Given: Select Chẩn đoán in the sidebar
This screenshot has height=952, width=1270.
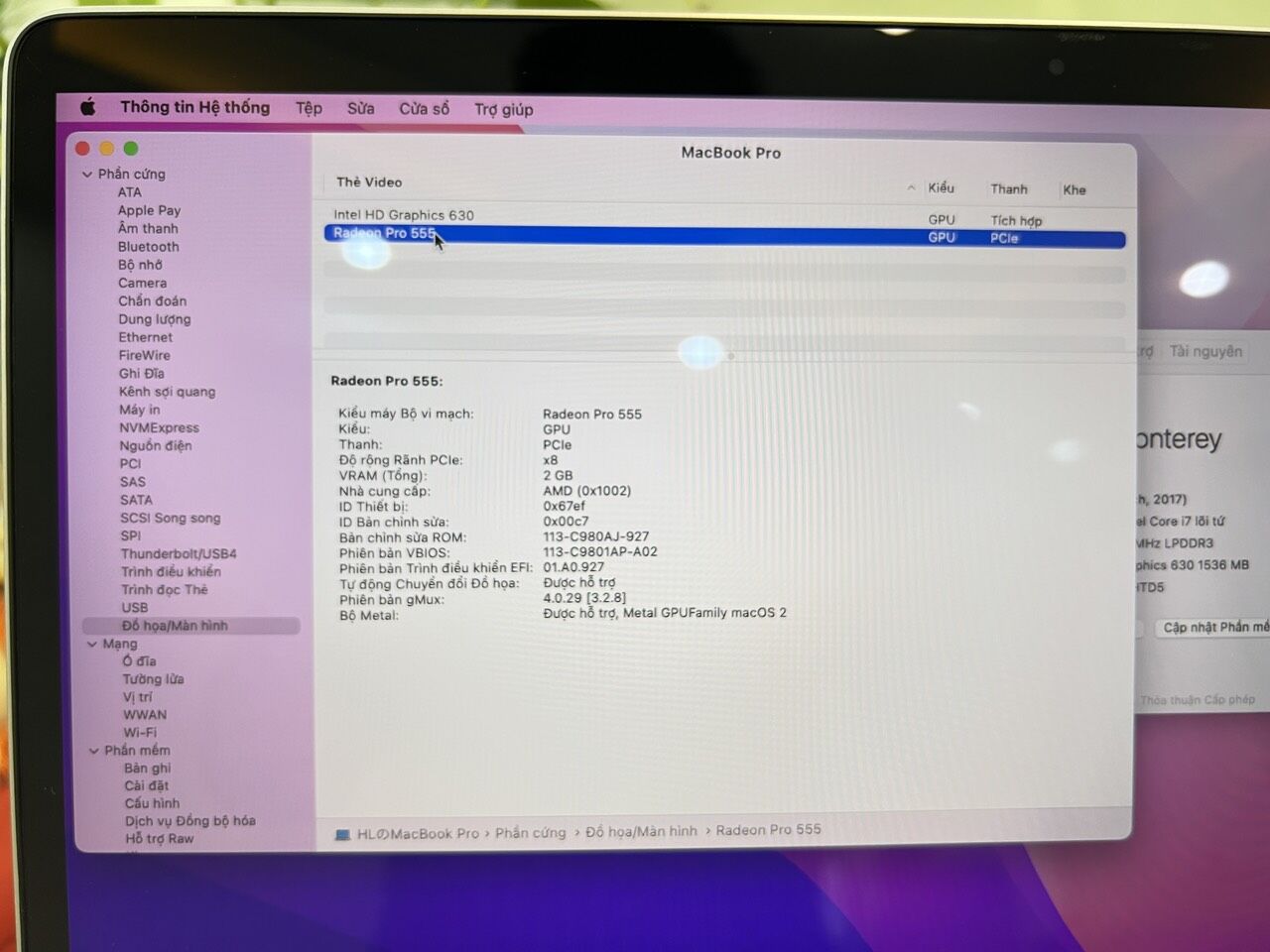Looking at the screenshot, I should click(x=153, y=300).
